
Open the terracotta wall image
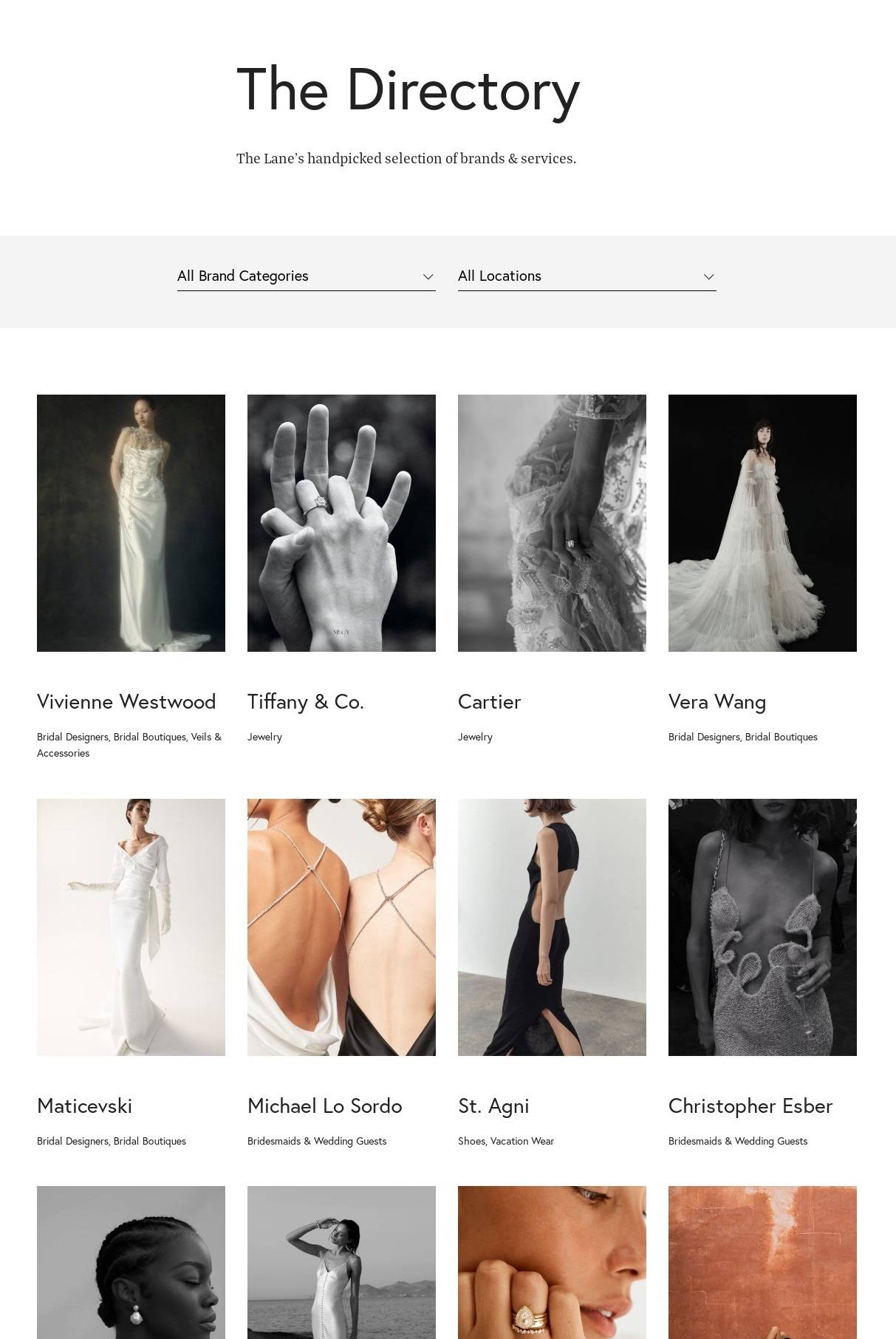click(x=762, y=1262)
